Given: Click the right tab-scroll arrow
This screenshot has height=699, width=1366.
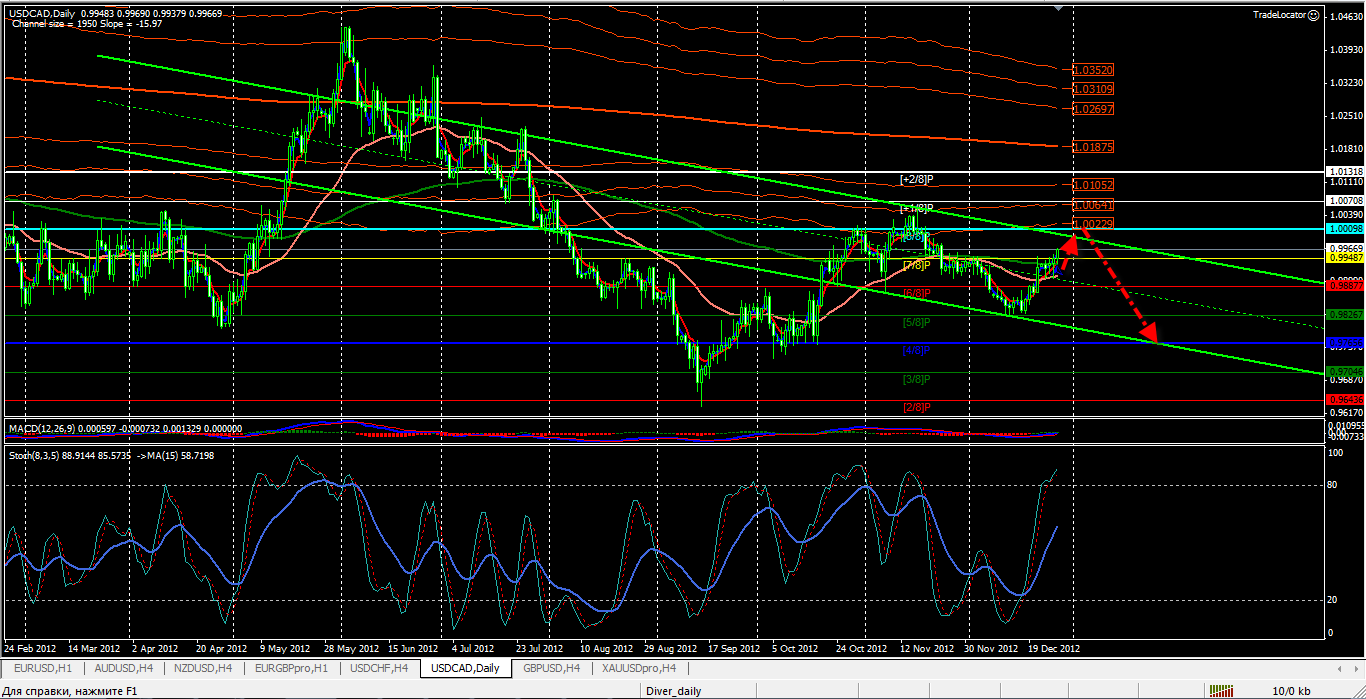Looking at the screenshot, I should point(1355,668).
